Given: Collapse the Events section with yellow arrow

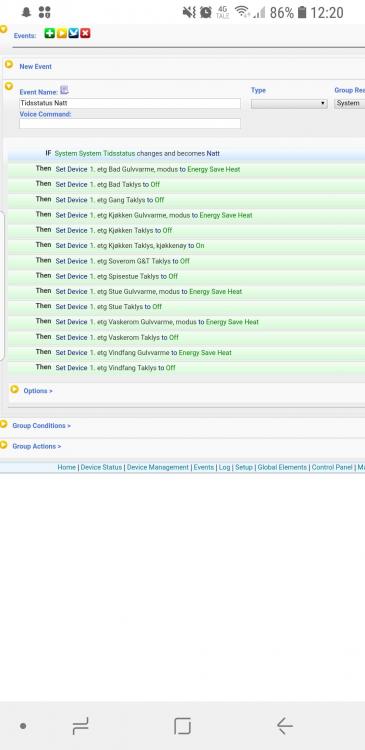Looking at the screenshot, I should (x=3, y=29).
